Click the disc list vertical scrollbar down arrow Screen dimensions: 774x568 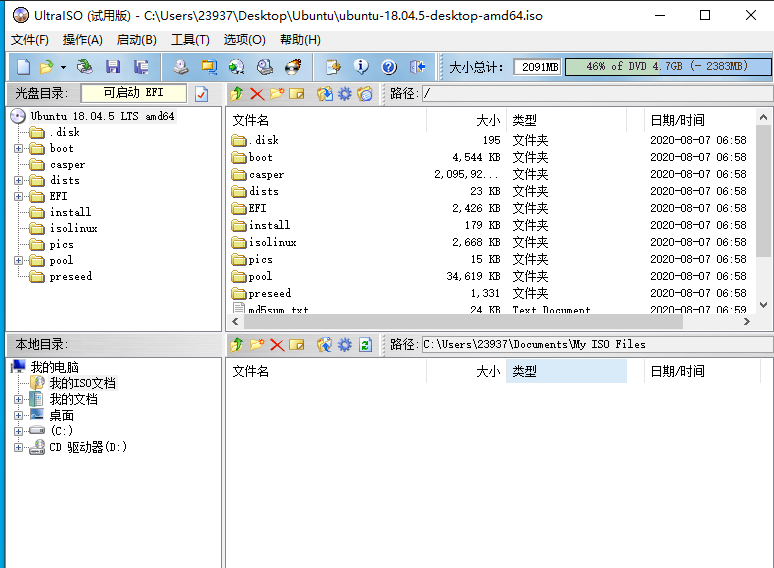[763, 305]
